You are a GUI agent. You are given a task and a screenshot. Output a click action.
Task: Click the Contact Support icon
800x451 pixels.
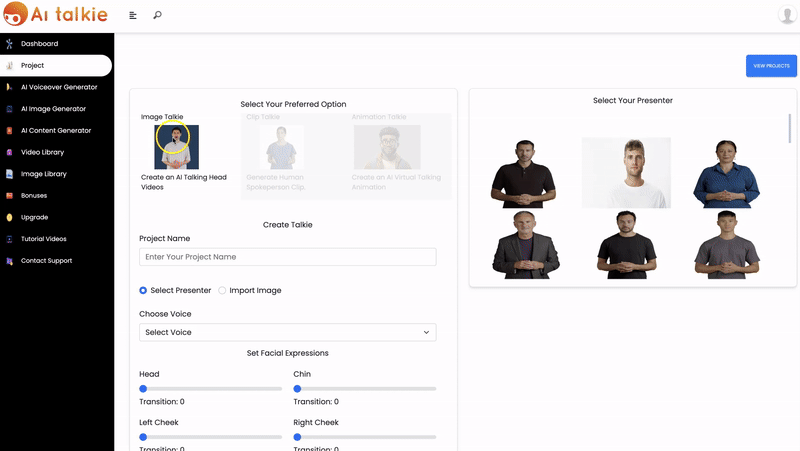(9, 261)
